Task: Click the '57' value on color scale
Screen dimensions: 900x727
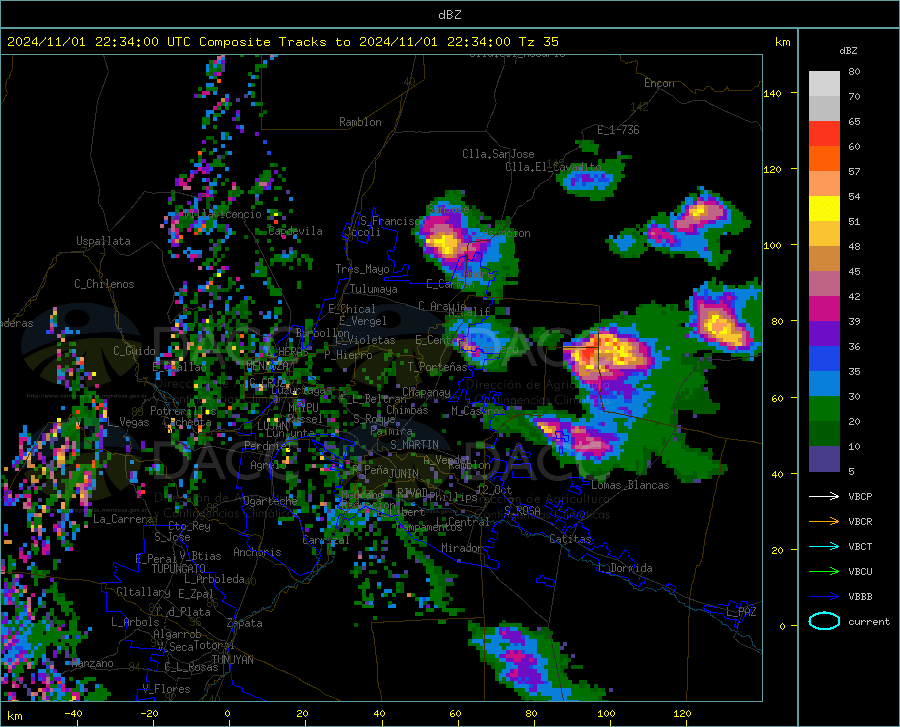Action: click(854, 172)
